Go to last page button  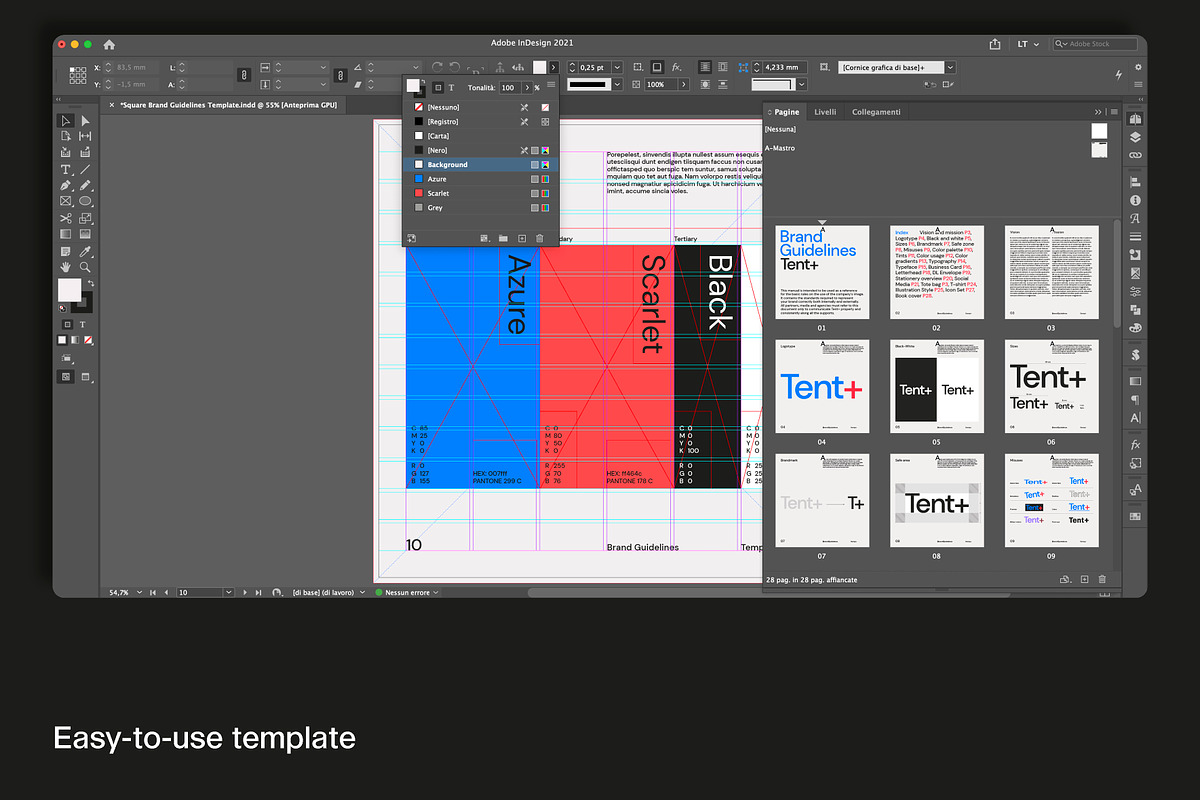tap(257, 592)
